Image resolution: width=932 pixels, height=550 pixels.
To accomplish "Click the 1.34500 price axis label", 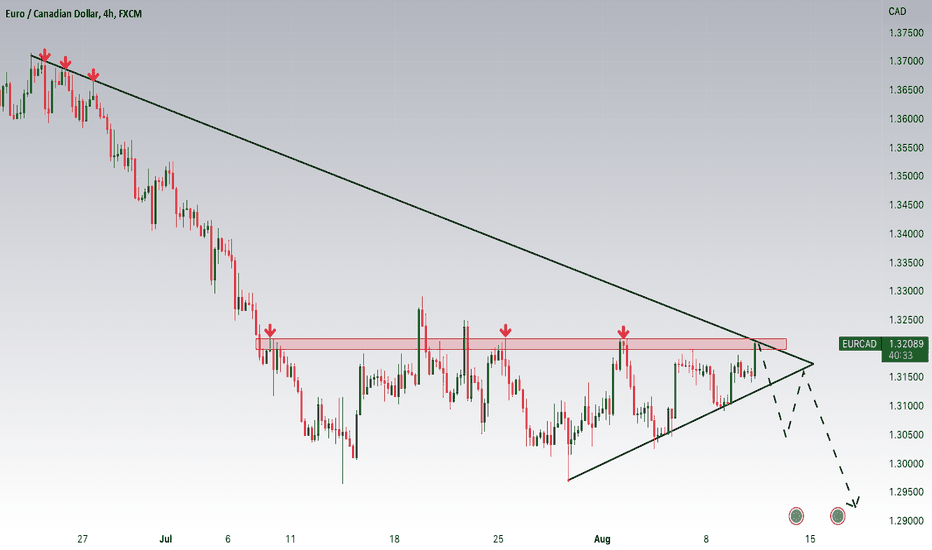I will pyautogui.click(x=906, y=205).
